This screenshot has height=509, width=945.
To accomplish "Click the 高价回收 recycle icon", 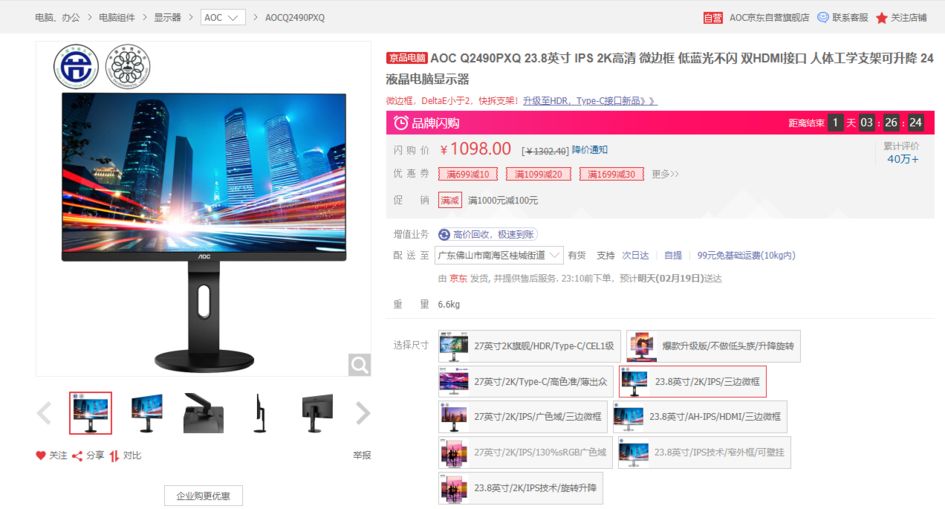I will pyautogui.click(x=444, y=234).
